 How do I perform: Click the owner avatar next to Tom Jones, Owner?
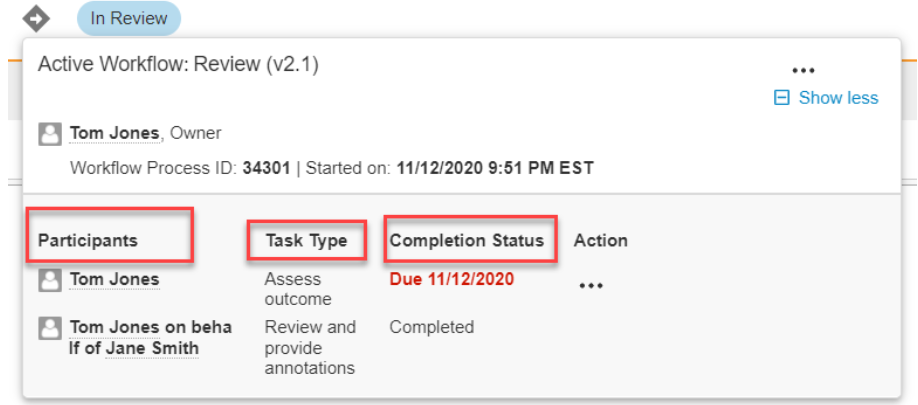tap(50, 134)
